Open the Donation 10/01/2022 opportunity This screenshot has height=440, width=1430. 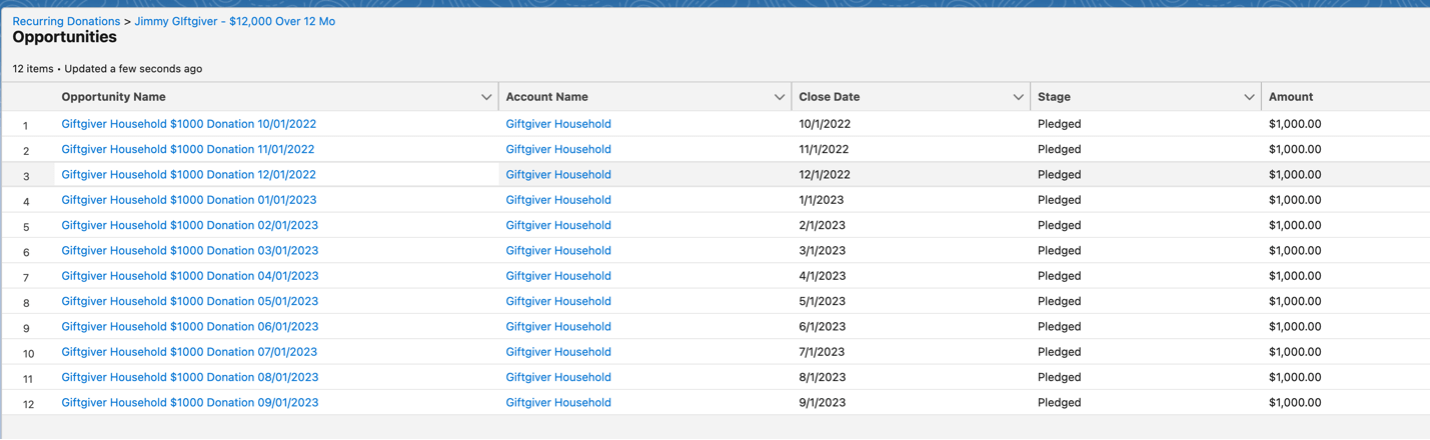tap(188, 124)
